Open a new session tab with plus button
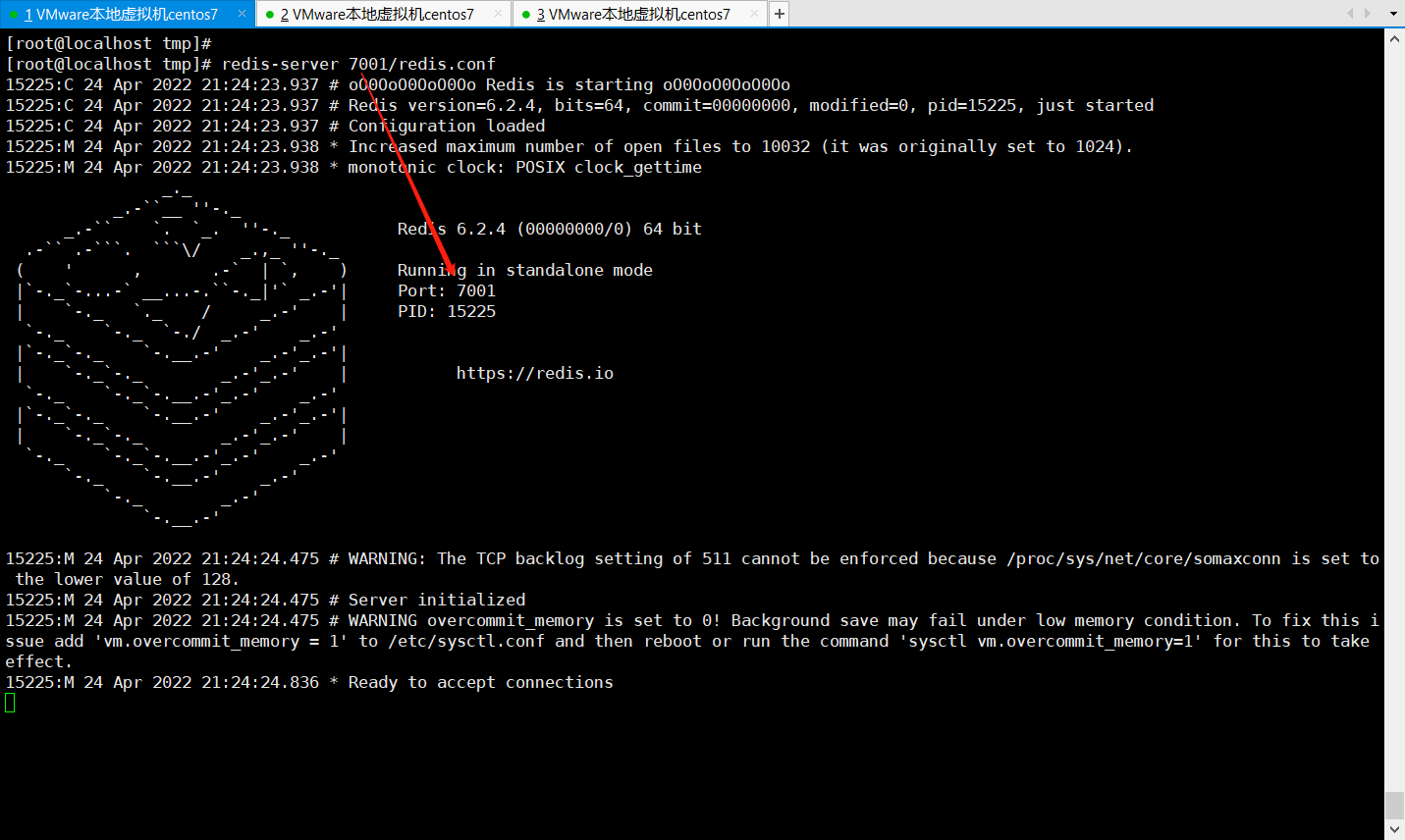The width and height of the screenshot is (1405, 840). [779, 14]
